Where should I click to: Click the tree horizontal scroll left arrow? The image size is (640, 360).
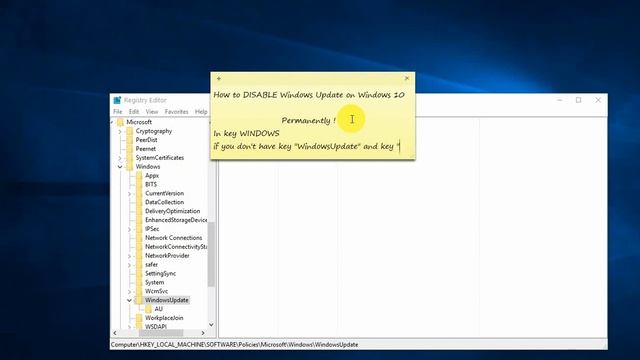coord(115,333)
